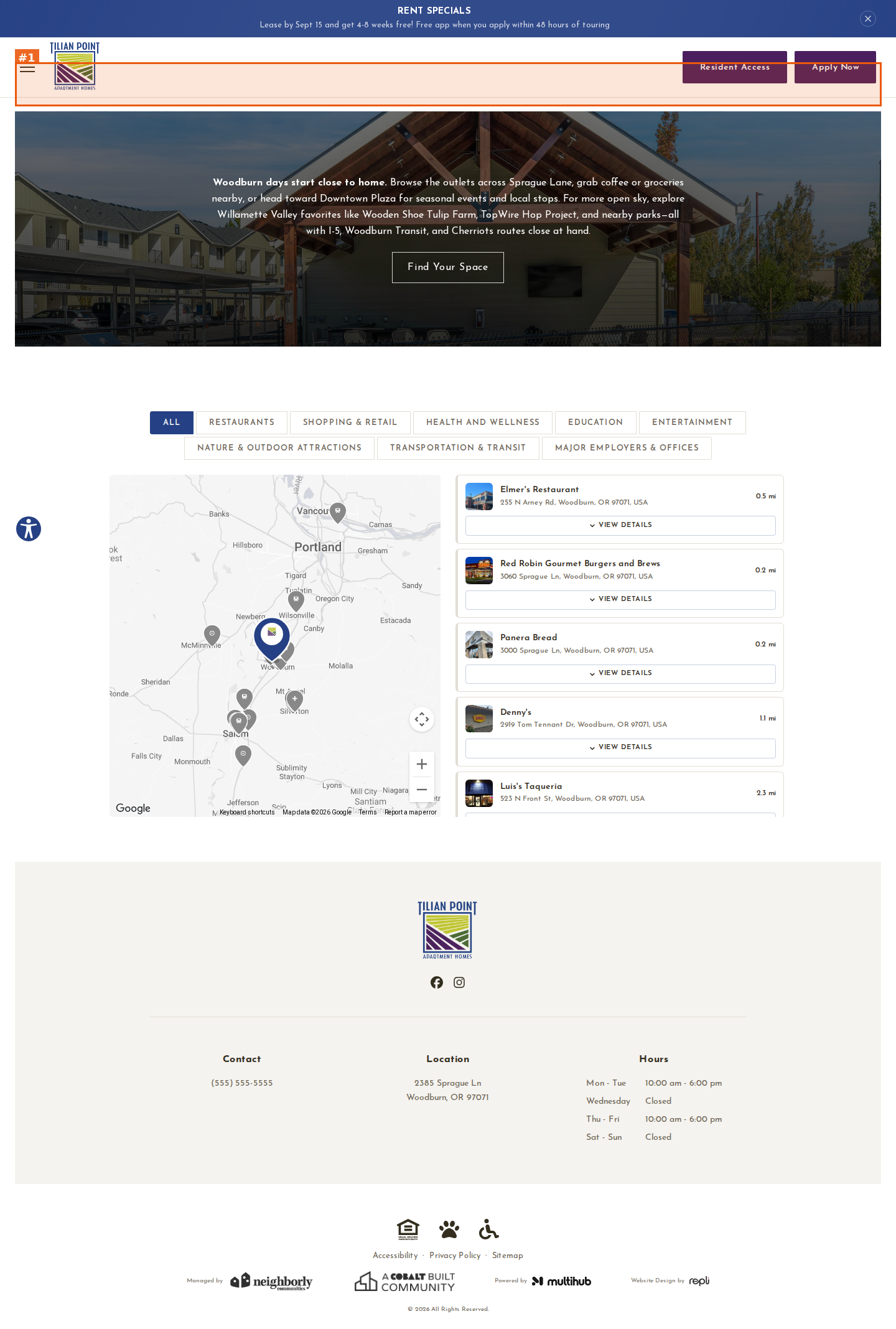Toggle map camera controls
896x1329 pixels.
(422, 719)
